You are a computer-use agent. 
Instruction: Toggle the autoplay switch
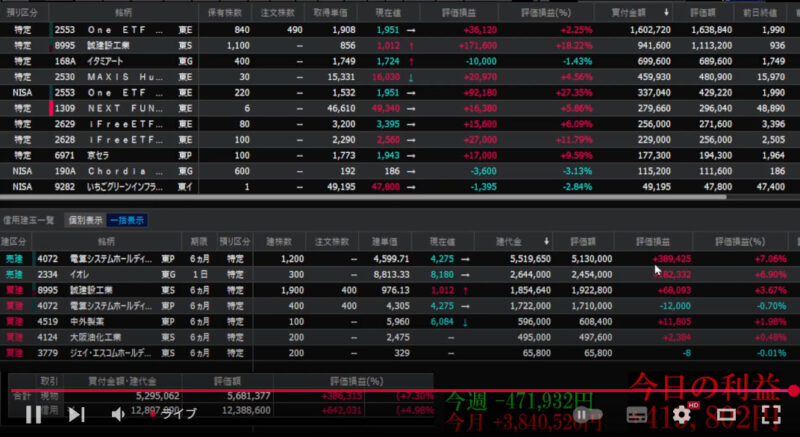point(587,415)
